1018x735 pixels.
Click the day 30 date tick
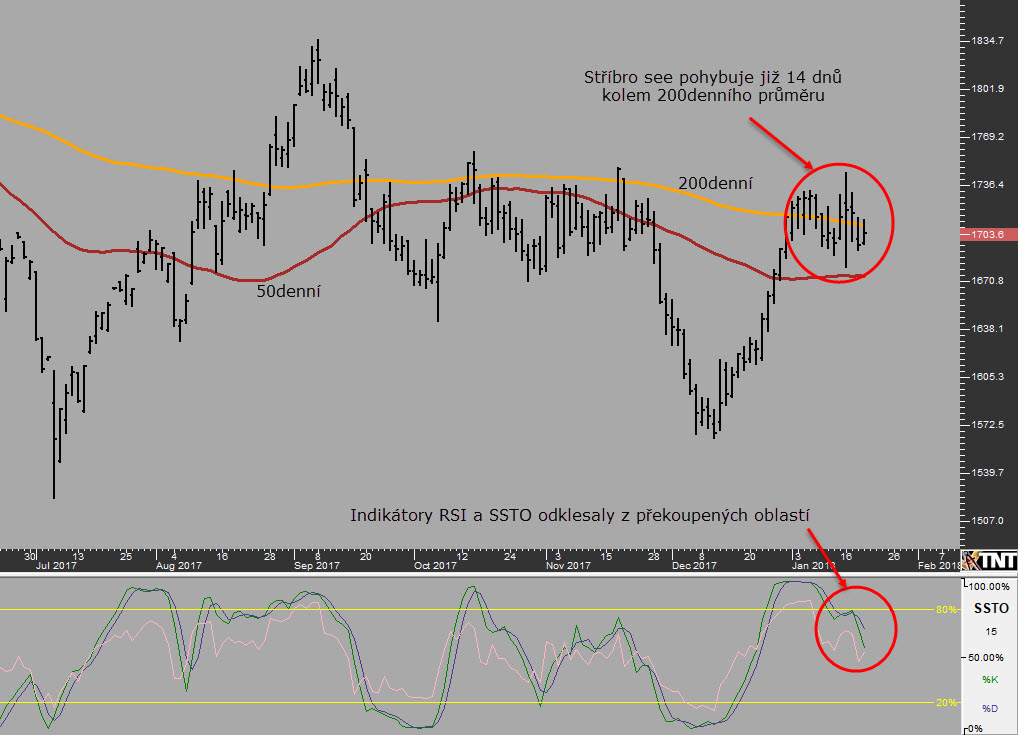[30, 556]
